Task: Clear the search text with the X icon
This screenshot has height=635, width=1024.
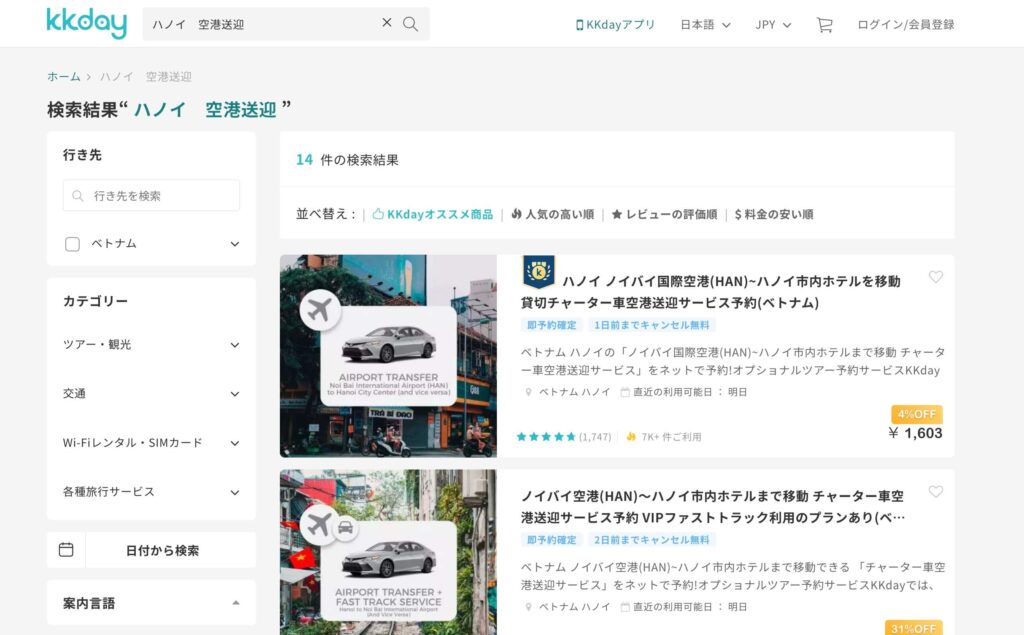Action: click(387, 23)
